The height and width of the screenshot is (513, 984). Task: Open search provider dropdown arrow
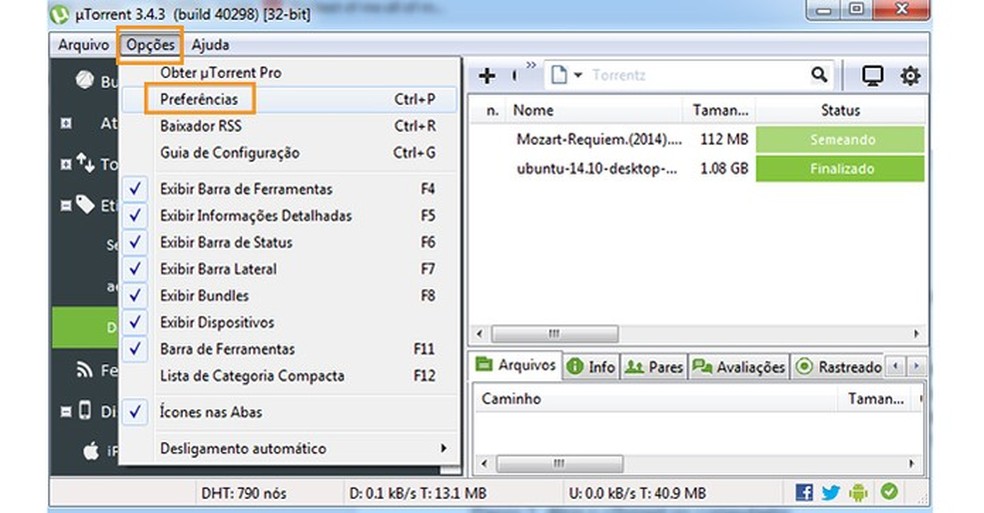pos(578,75)
